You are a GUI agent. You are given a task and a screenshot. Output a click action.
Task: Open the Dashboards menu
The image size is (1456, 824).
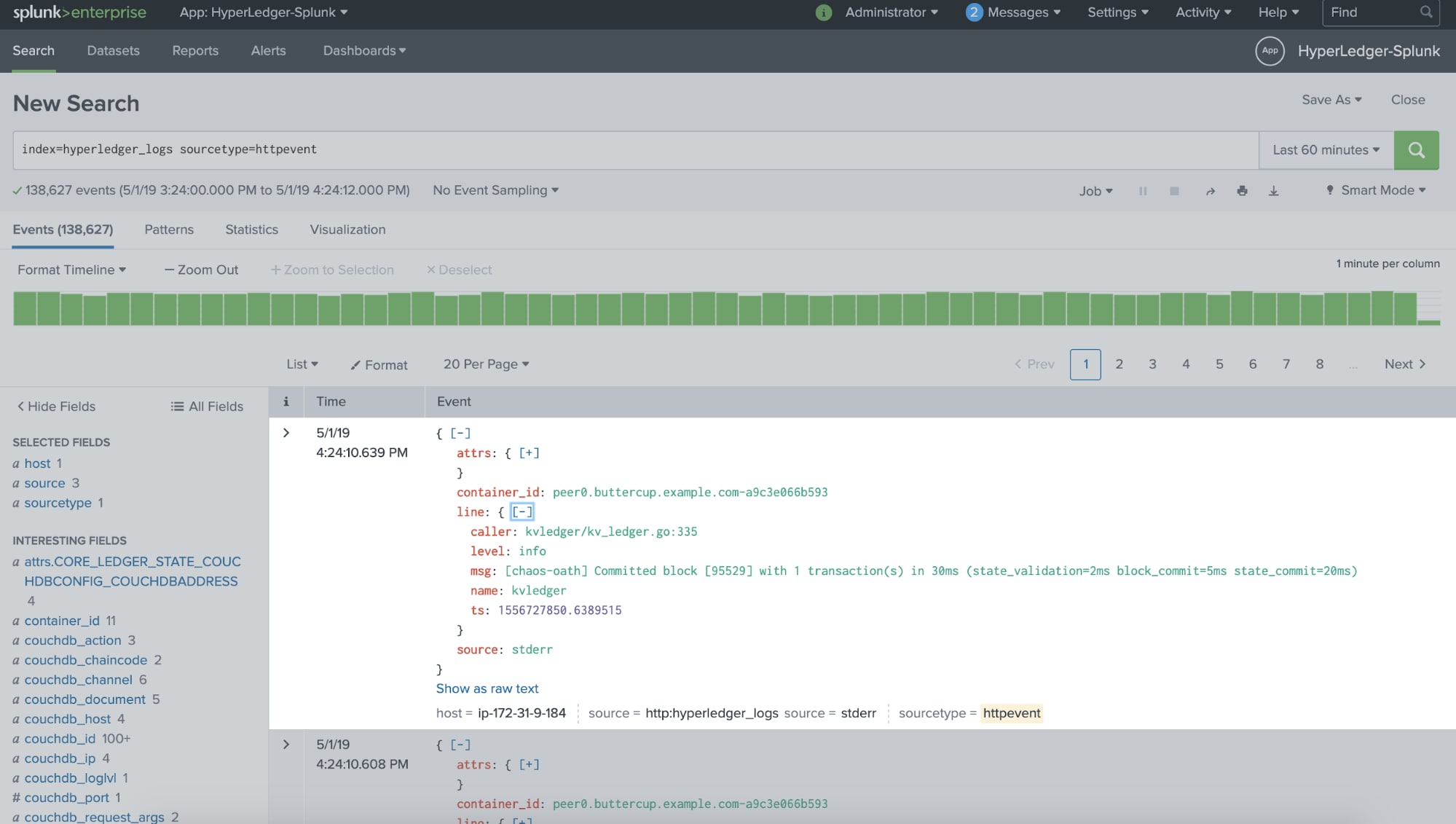click(x=364, y=51)
